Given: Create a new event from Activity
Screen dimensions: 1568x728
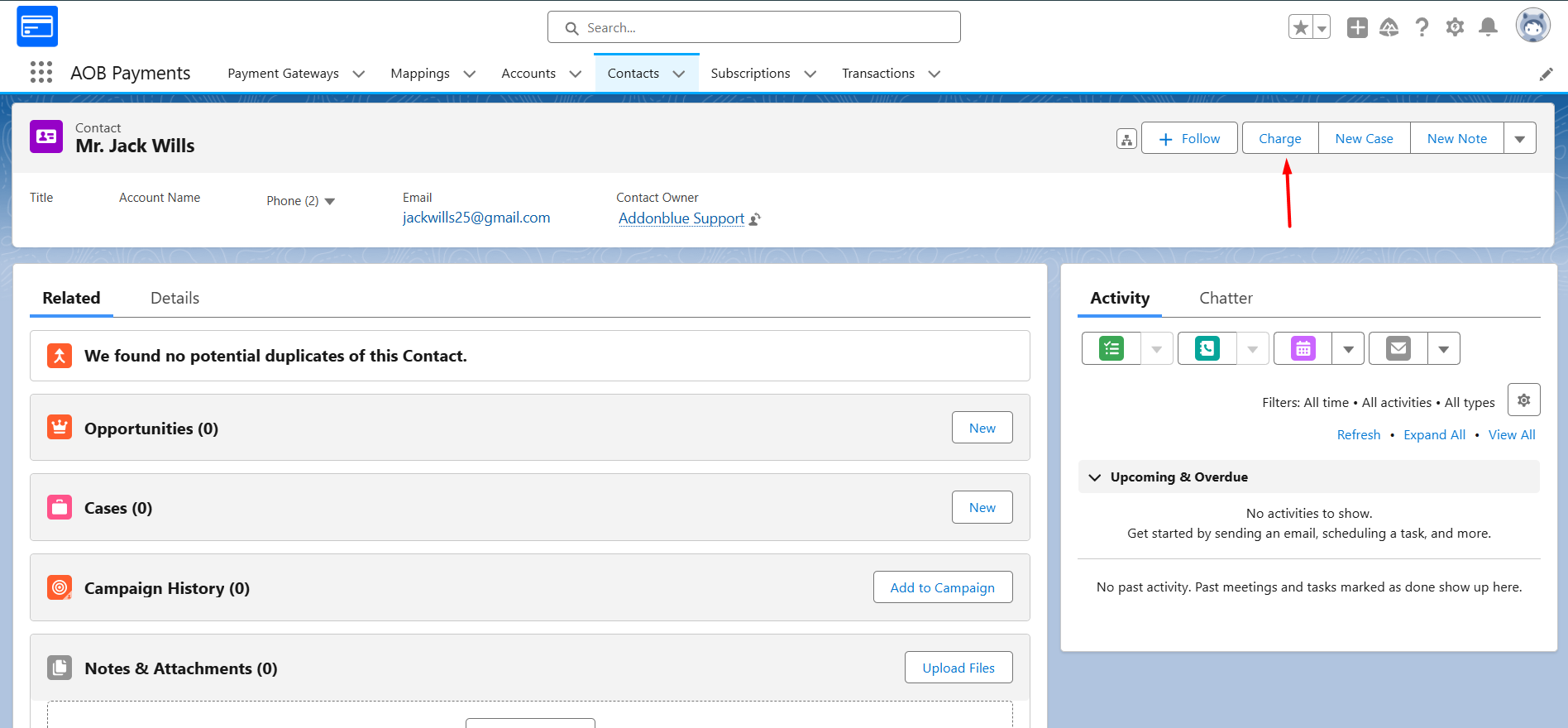Looking at the screenshot, I should tap(1303, 348).
